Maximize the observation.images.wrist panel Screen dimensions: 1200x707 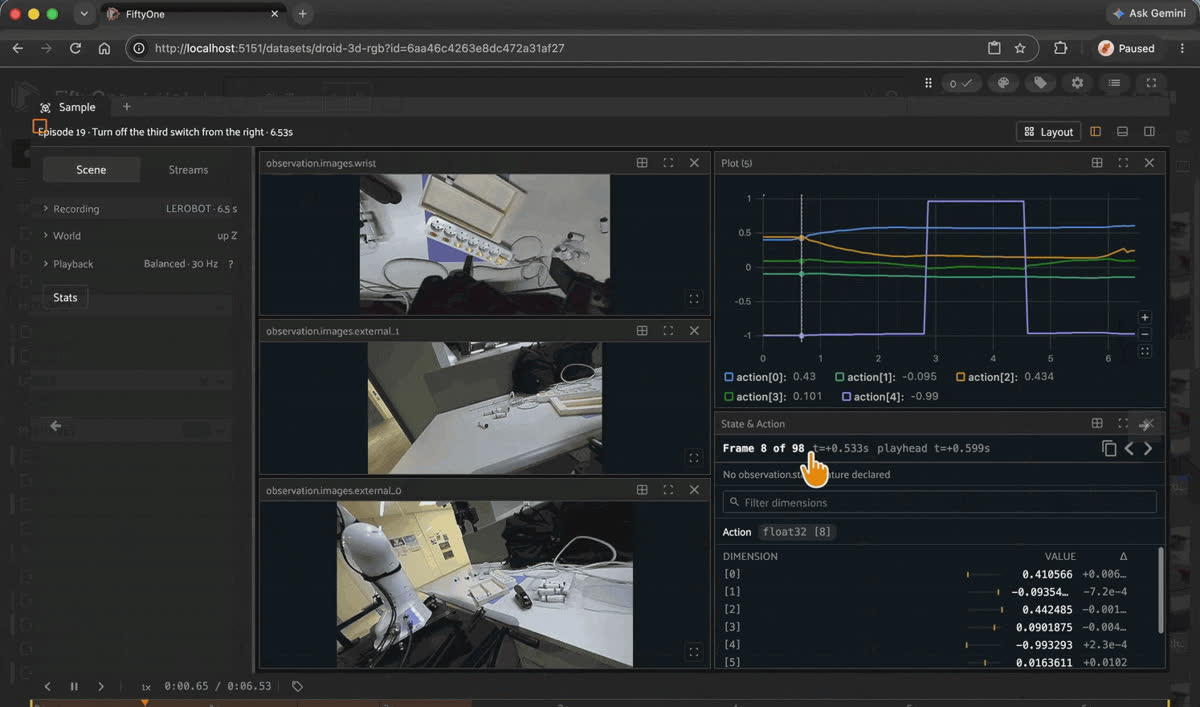pyautogui.click(x=668, y=162)
